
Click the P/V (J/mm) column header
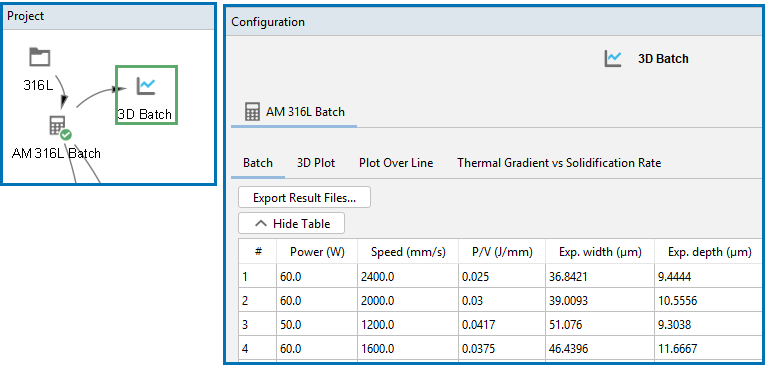click(x=502, y=252)
